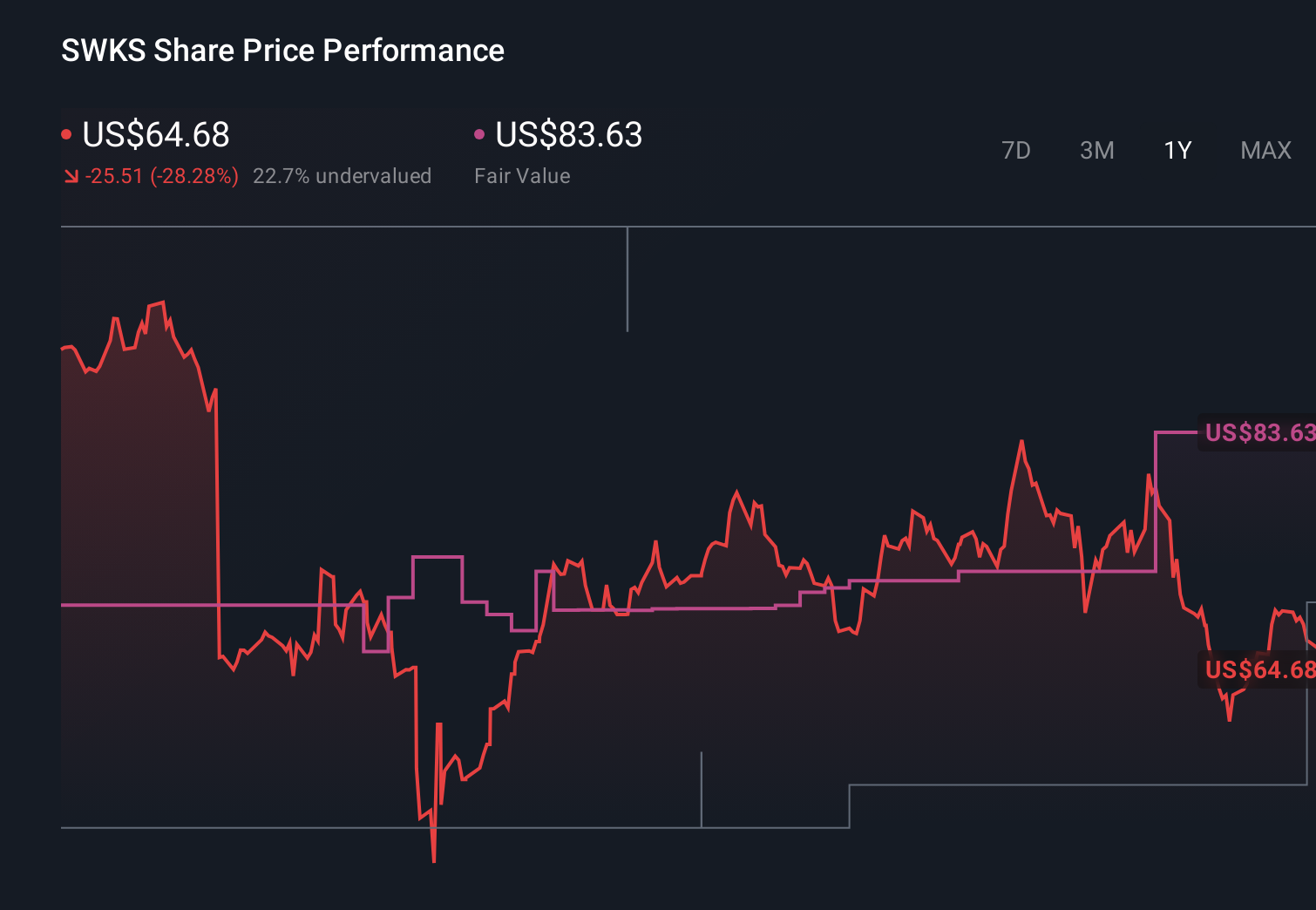Open the MAX historical view

(x=1265, y=150)
